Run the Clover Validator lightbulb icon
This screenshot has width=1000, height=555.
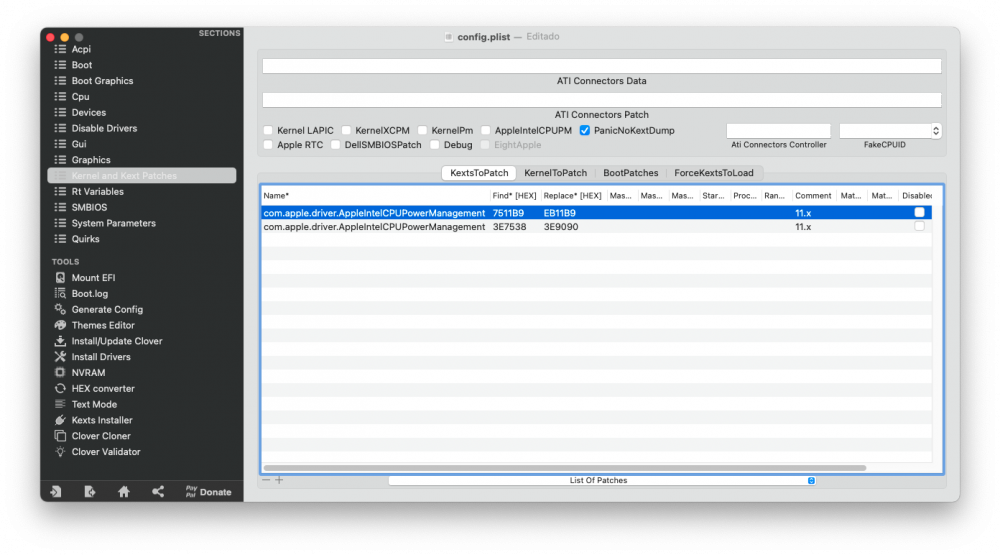[x=60, y=452]
